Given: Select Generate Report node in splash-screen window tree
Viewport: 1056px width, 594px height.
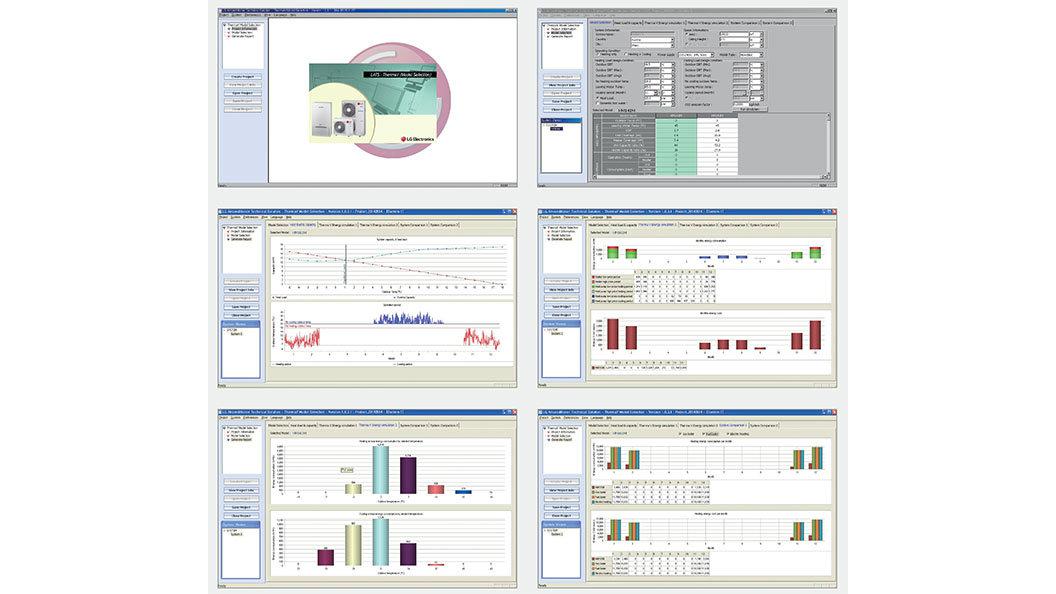Looking at the screenshot, I should (x=243, y=36).
